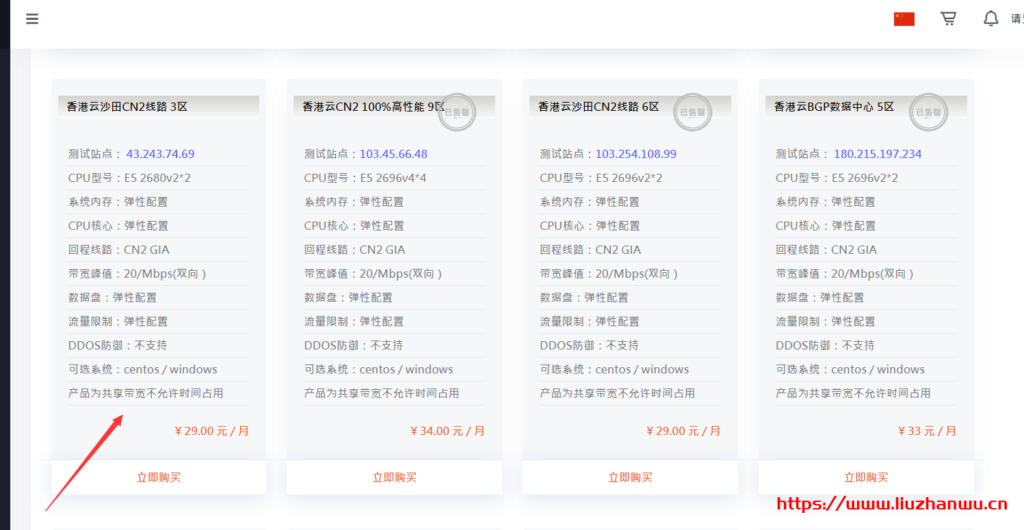
Task: Click 立即购买 for 香港云BGP数据中心 5区
Action: 866,477
